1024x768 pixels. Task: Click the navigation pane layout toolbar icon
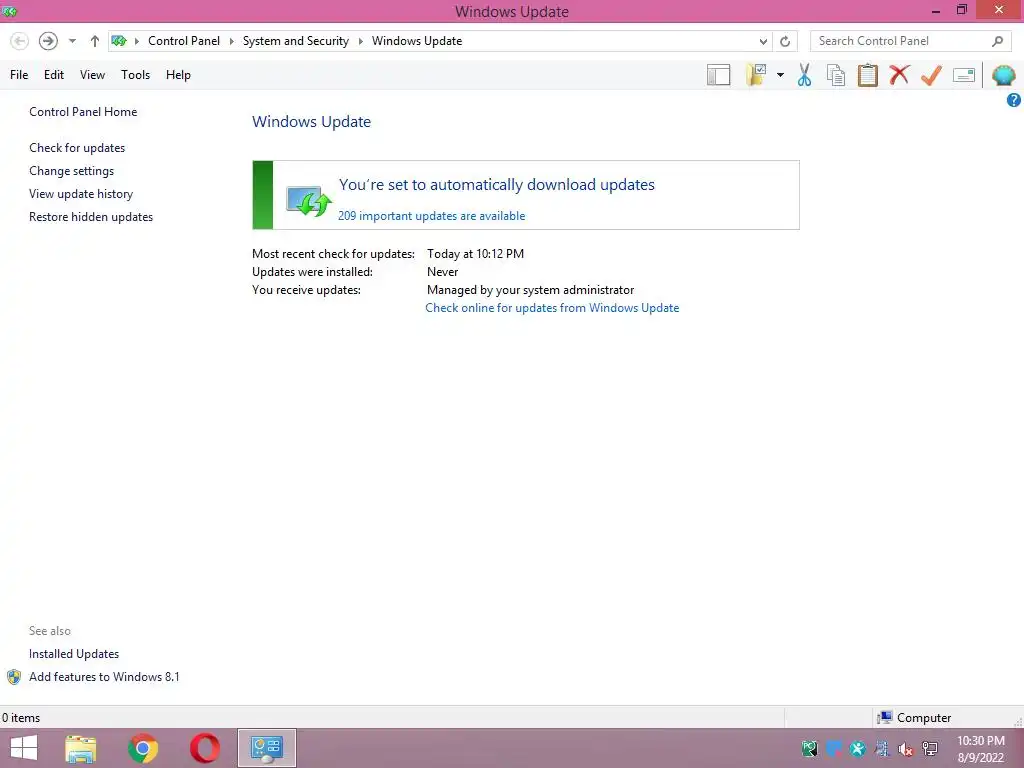point(718,75)
